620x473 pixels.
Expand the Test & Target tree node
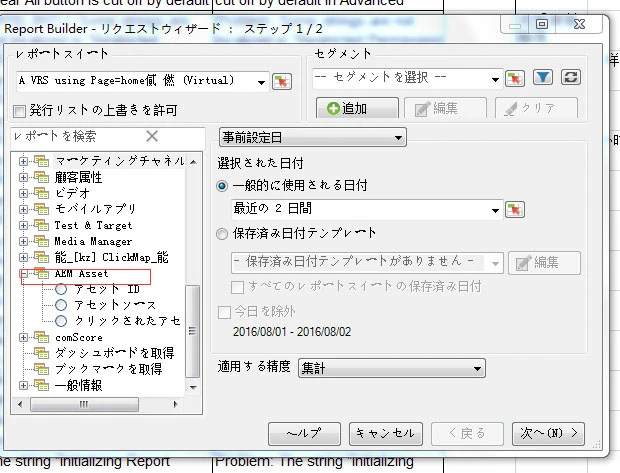(24, 225)
